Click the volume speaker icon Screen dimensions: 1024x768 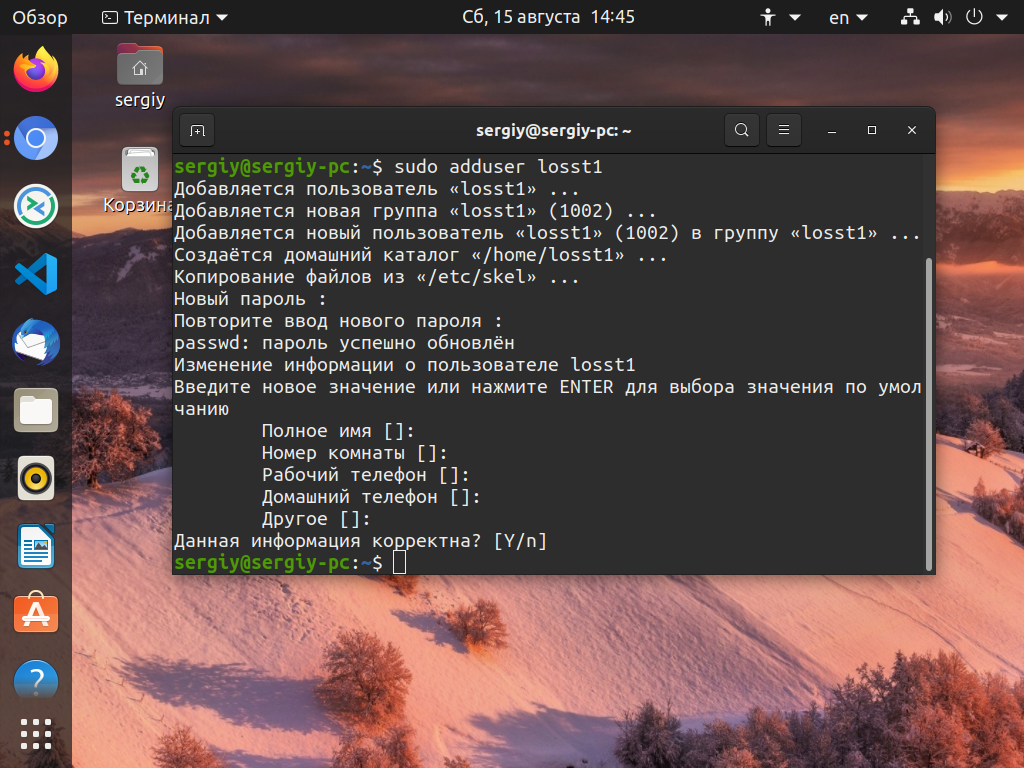(942, 18)
